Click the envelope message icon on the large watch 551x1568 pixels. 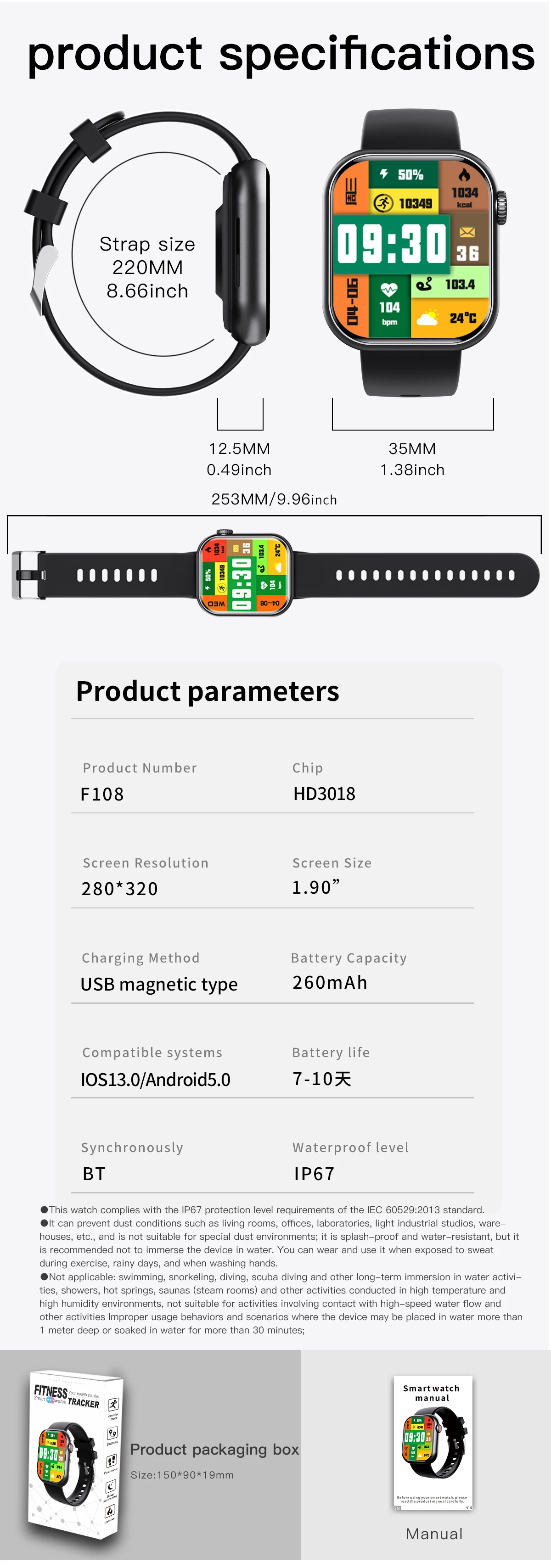[467, 232]
